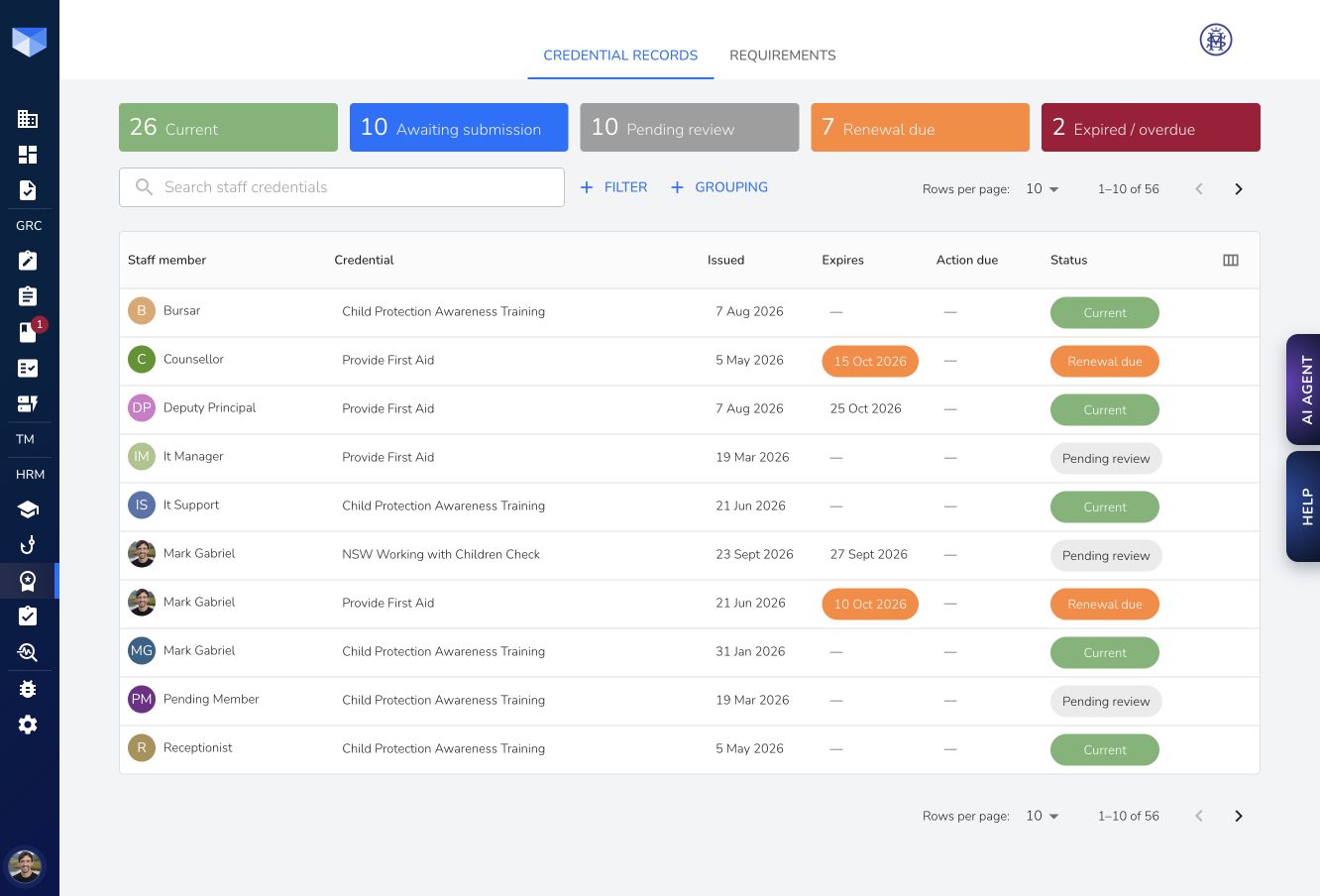Viewport: 1320px width, 896px height.
Task: Focus the Search staff credentials field
Action: point(342,187)
